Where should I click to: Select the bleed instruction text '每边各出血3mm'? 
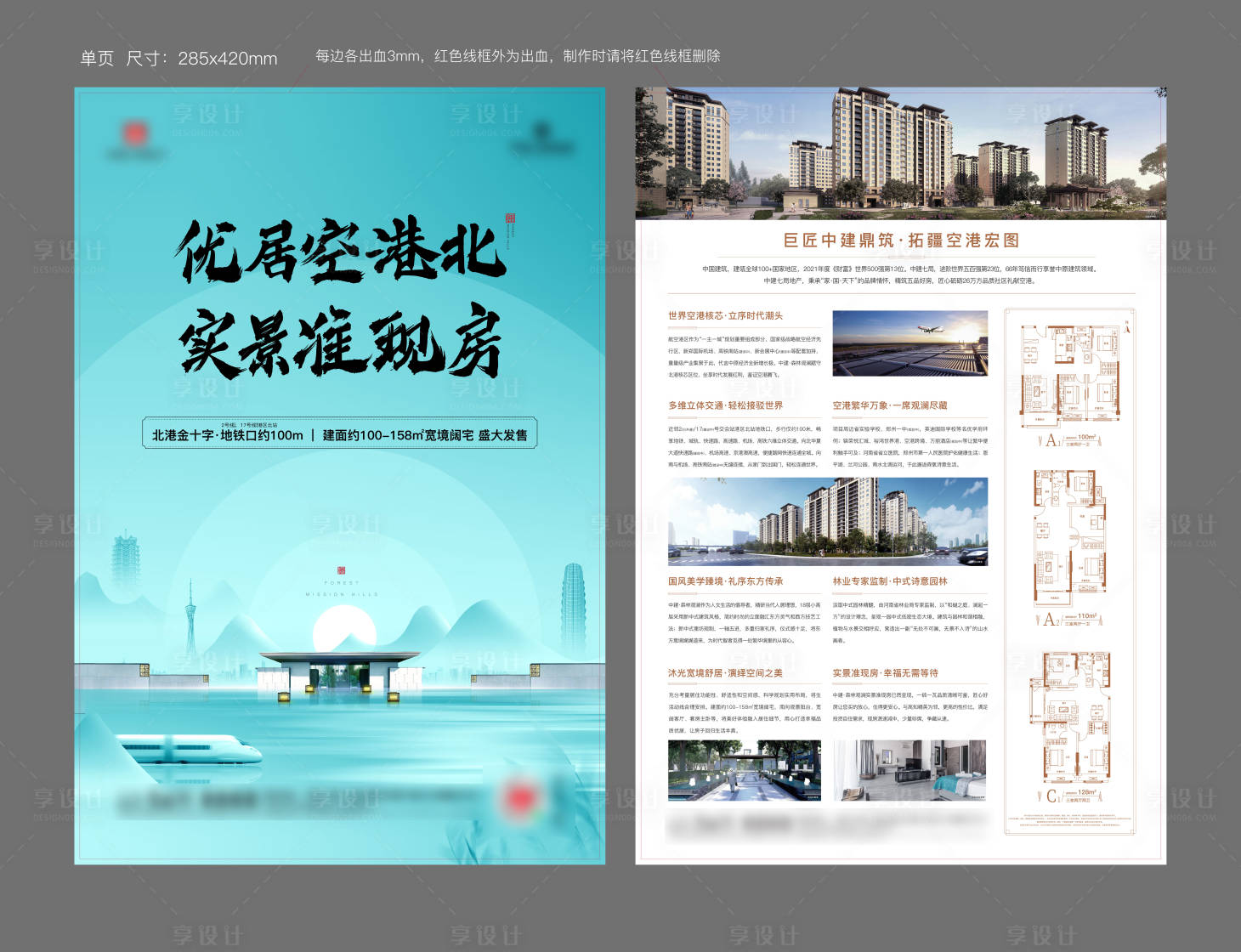click(x=368, y=56)
